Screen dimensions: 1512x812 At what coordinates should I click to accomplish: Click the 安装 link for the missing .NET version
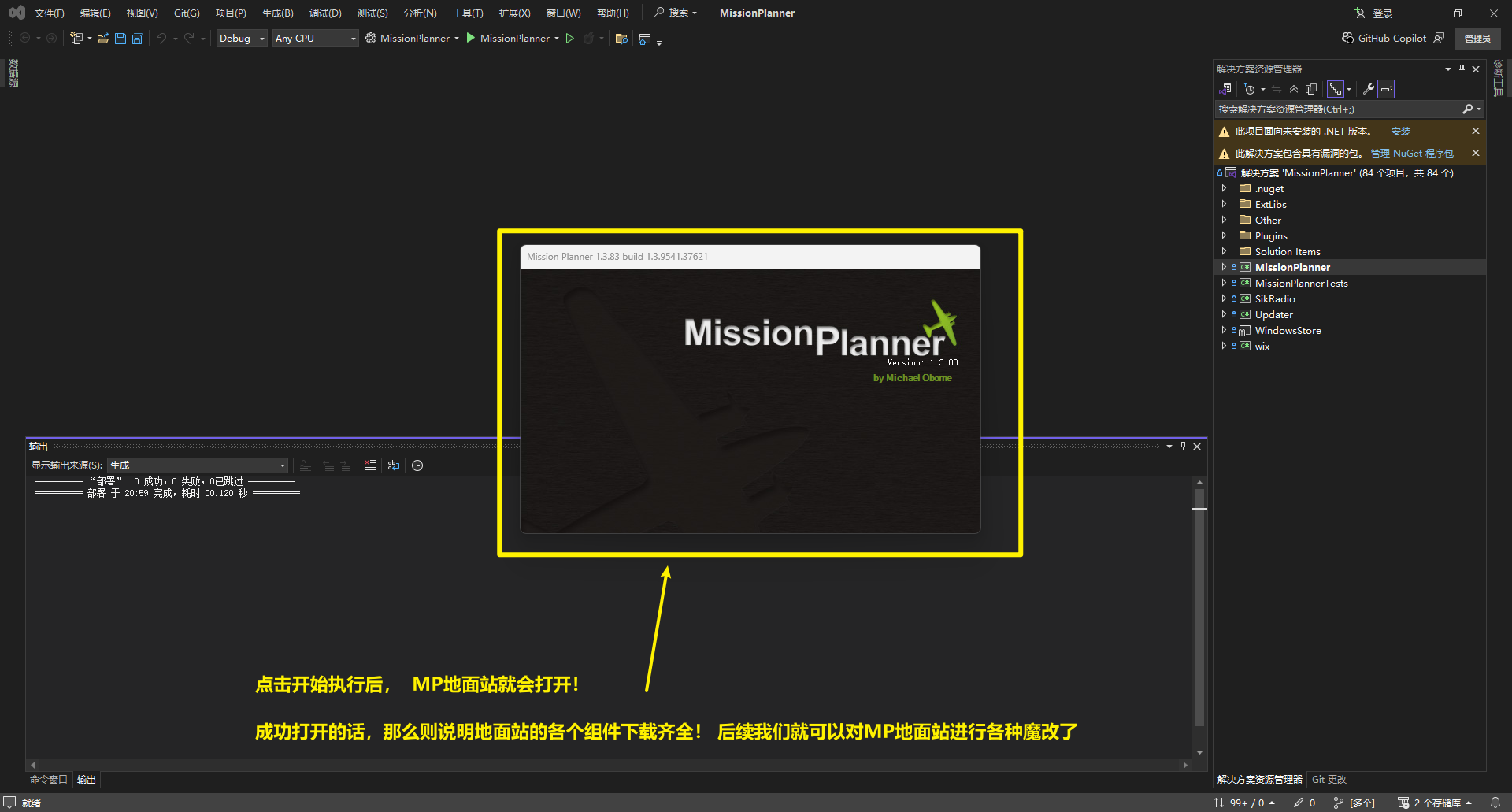point(1400,132)
